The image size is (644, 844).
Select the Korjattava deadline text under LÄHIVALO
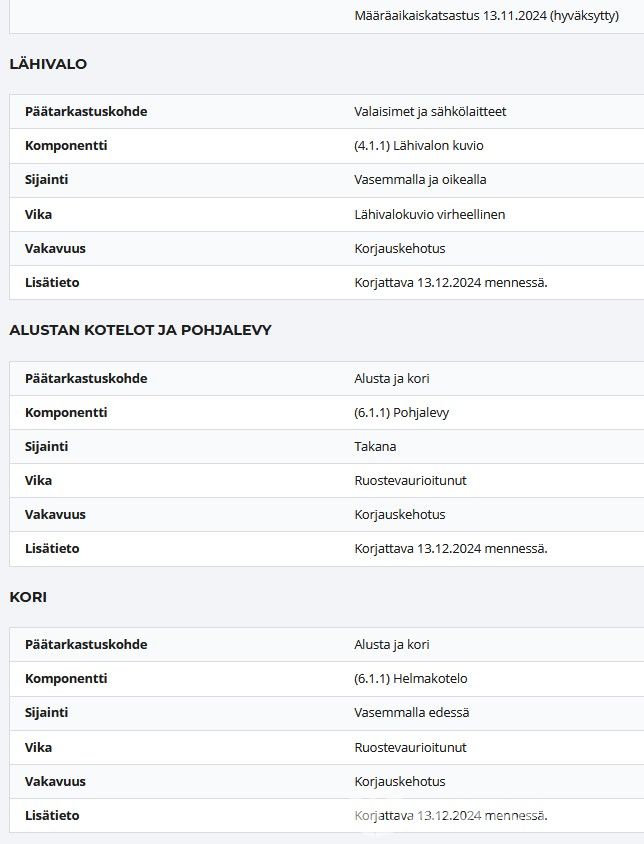pos(451,282)
